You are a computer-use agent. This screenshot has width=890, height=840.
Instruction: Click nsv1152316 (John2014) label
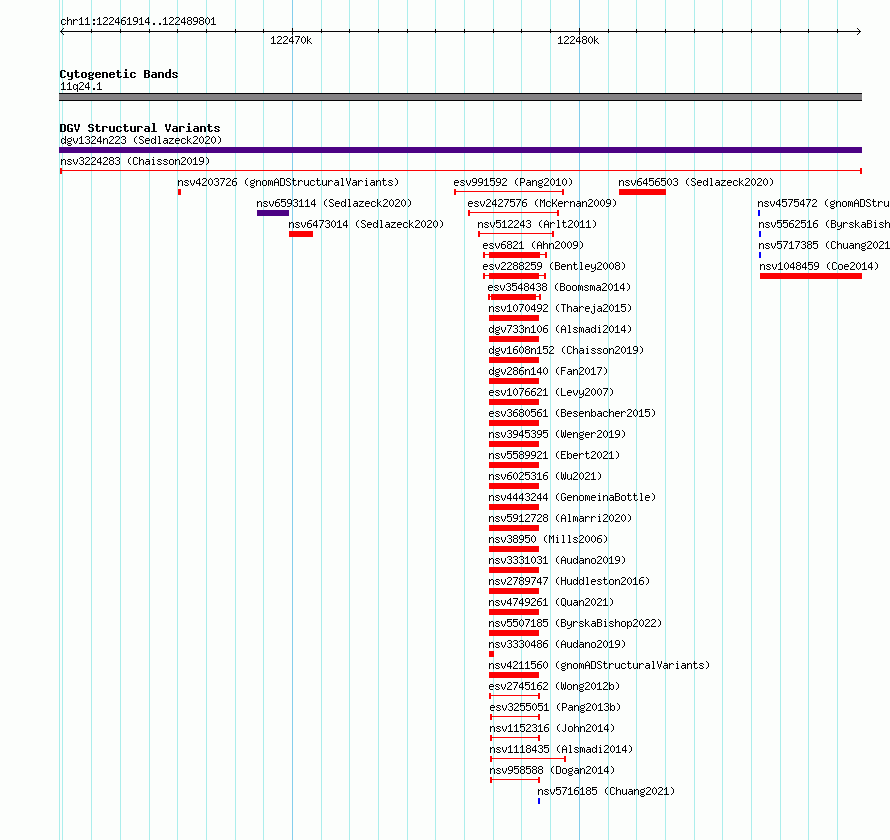(552, 728)
